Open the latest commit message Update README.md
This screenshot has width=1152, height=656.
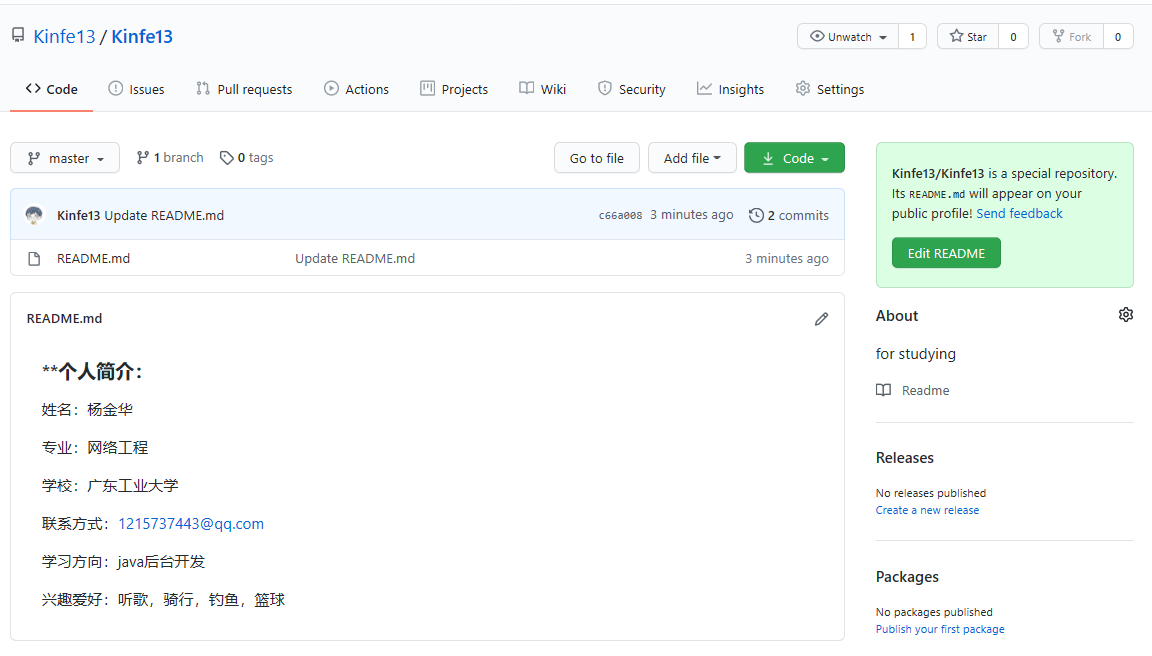(164, 215)
